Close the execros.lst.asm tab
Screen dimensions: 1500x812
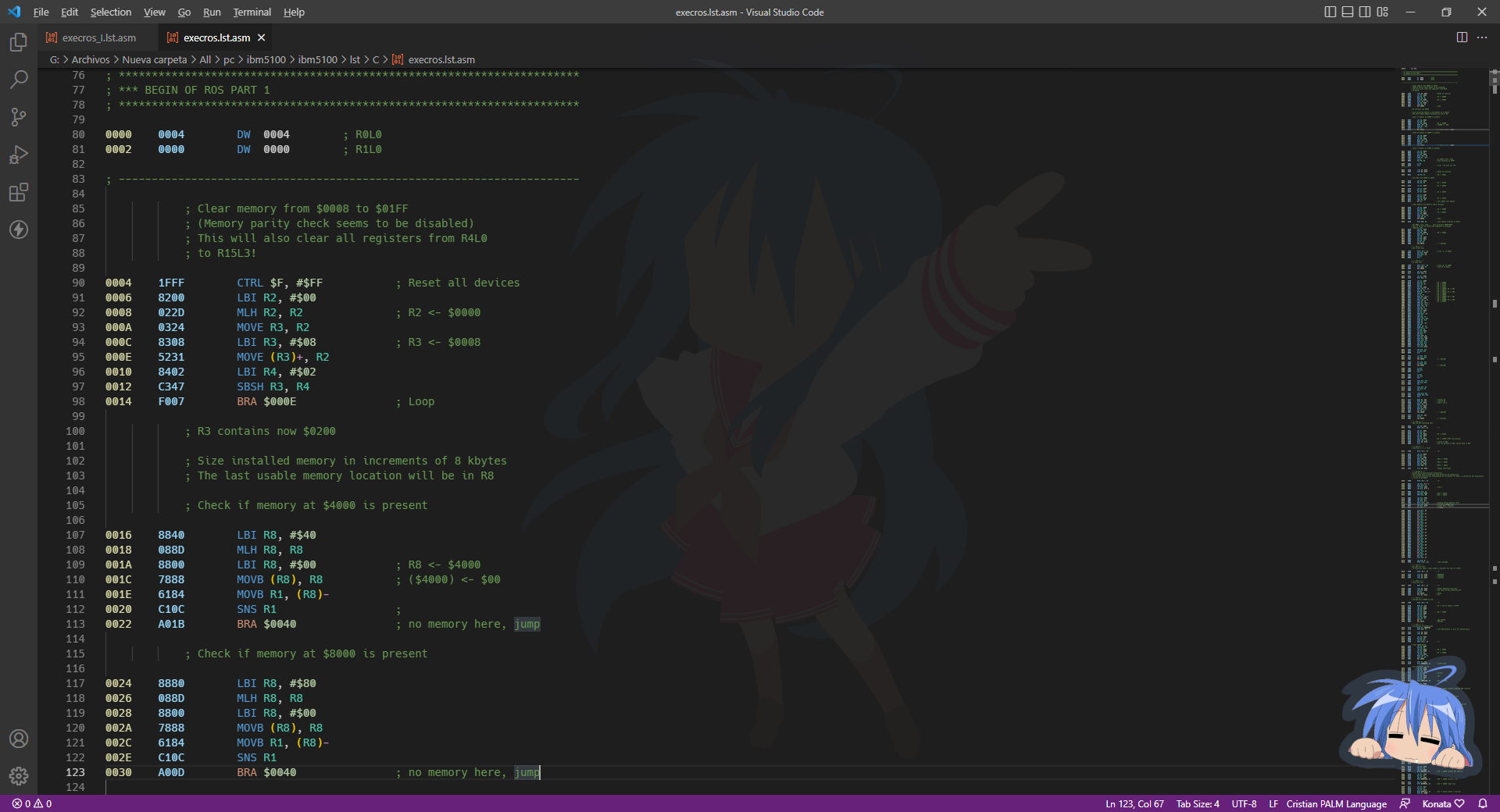click(261, 37)
